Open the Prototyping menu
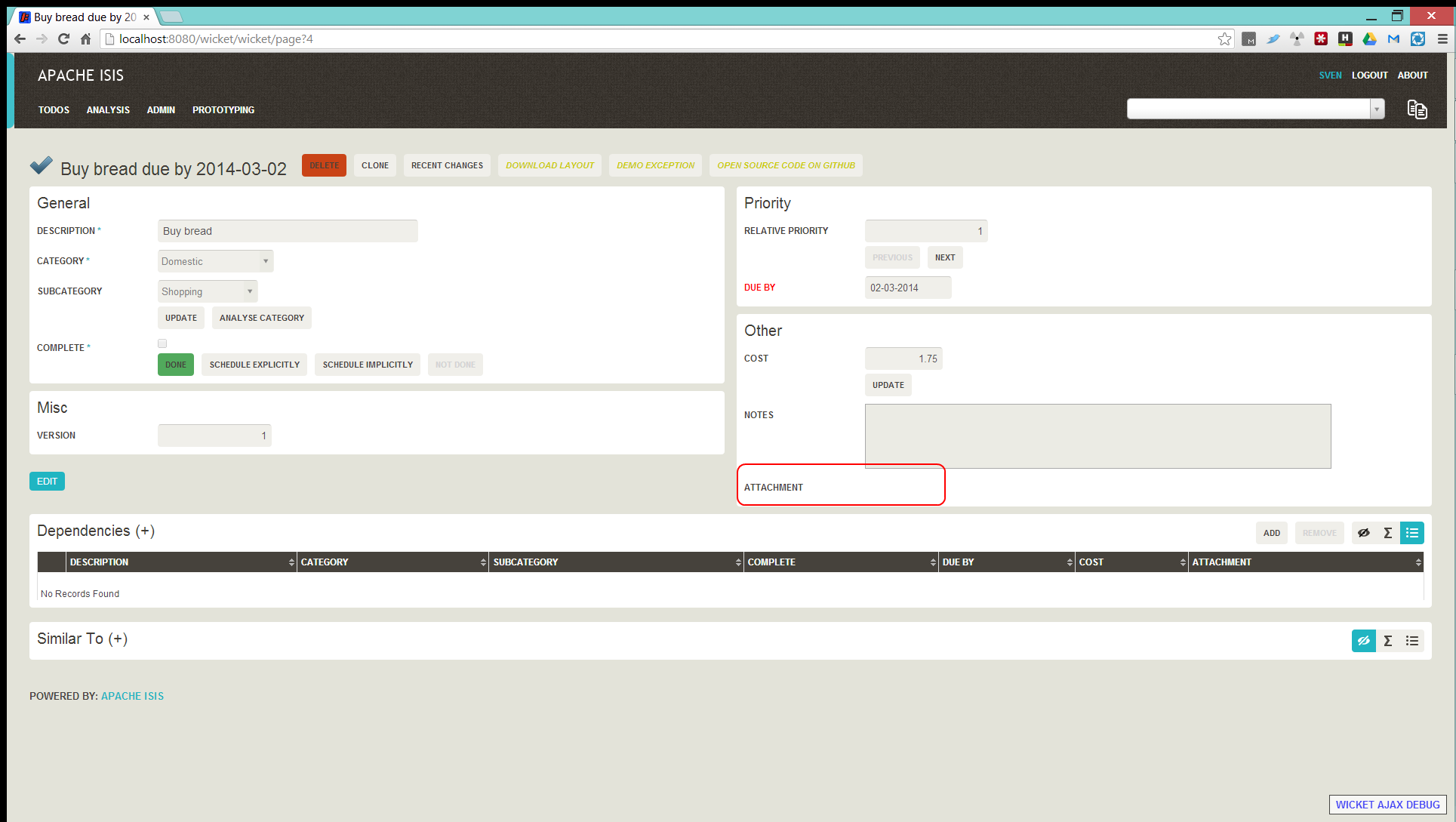Screen dimensions: 1456x822 (223, 110)
